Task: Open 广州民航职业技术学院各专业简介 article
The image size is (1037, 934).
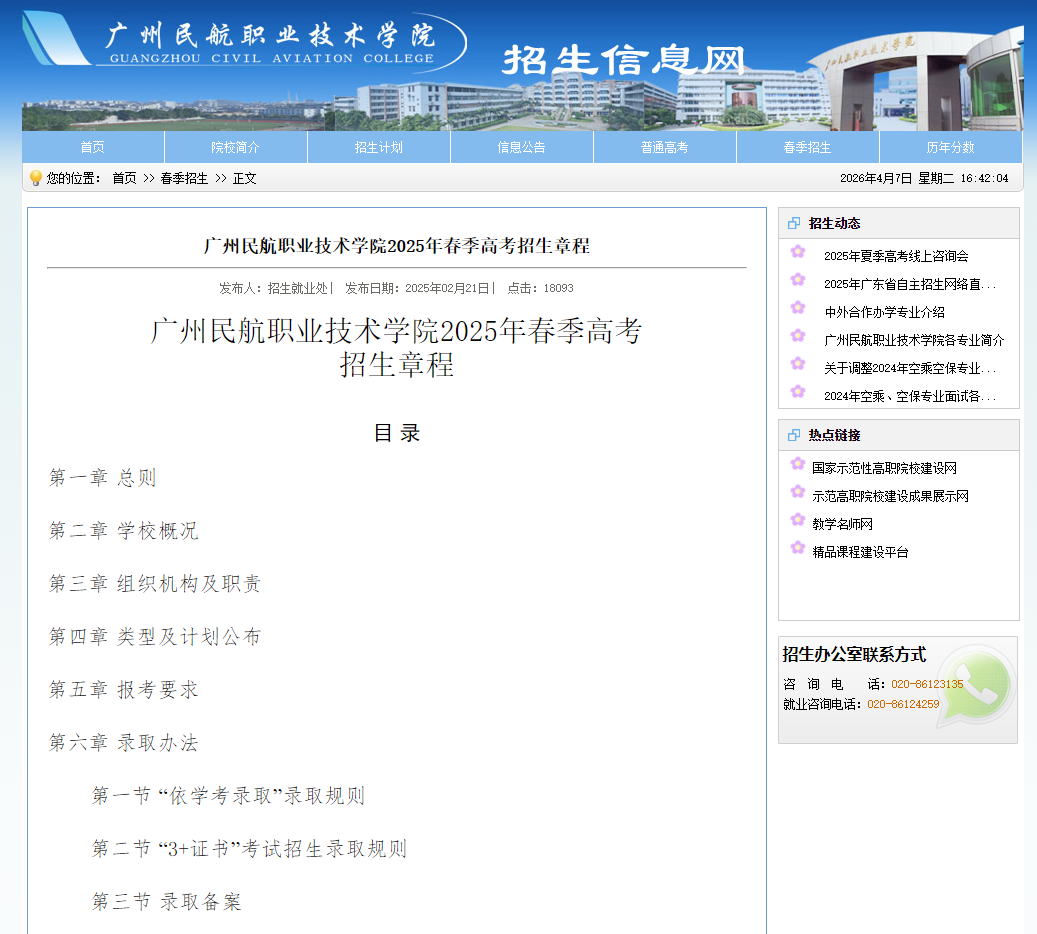Action: click(913, 339)
